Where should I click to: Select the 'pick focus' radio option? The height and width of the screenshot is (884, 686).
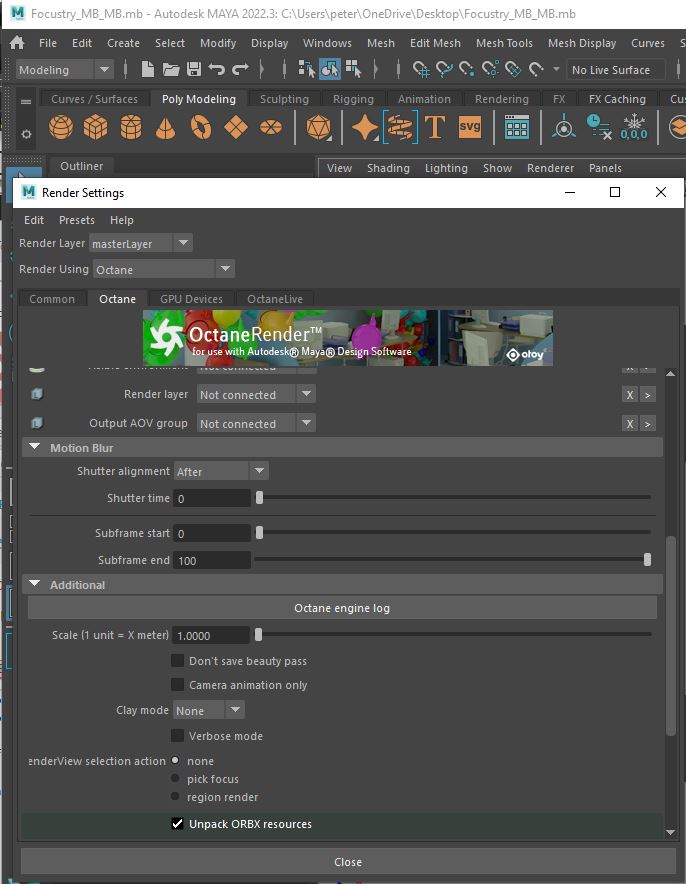[175, 779]
